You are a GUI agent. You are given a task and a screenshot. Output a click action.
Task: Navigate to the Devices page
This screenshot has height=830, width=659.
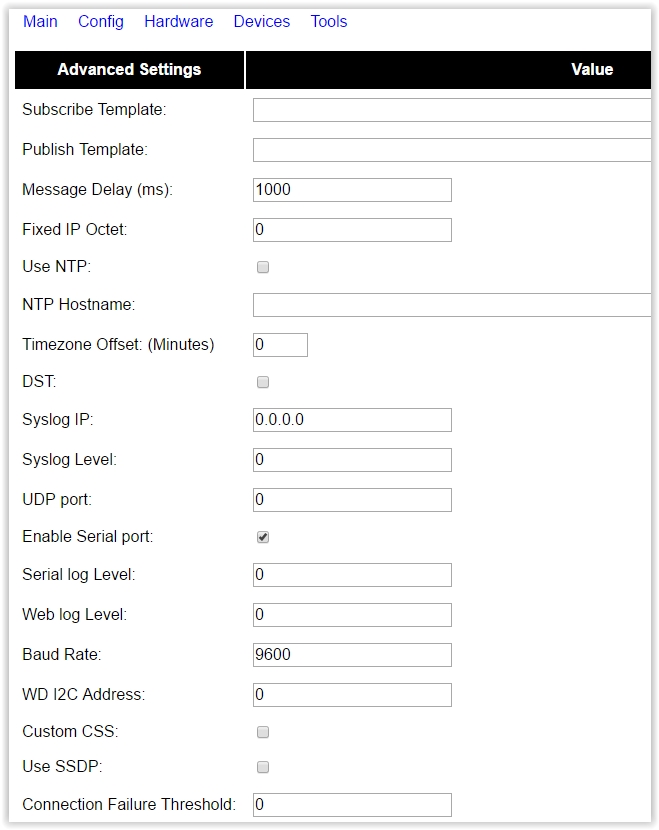pyautogui.click(x=261, y=22)
